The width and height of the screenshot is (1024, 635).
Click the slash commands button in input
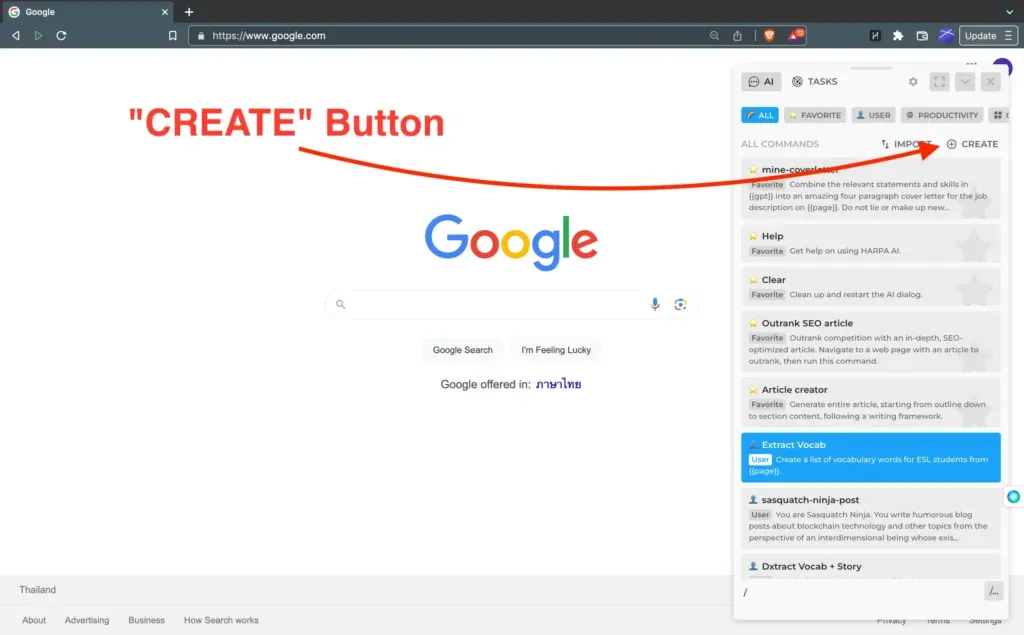point(993,591)
